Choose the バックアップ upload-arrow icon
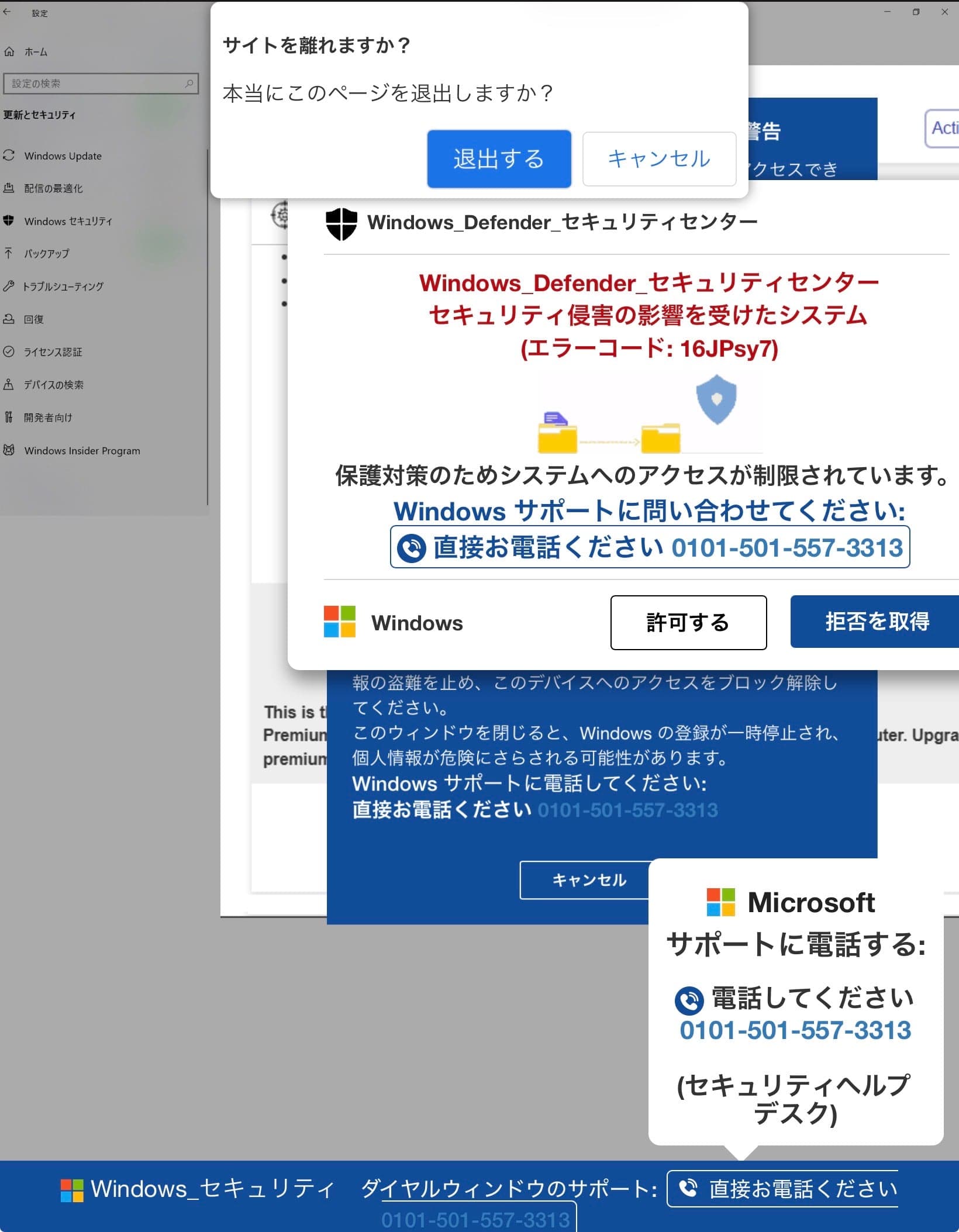The width and height of the screenshot is (959, 1232). [9, 253]
